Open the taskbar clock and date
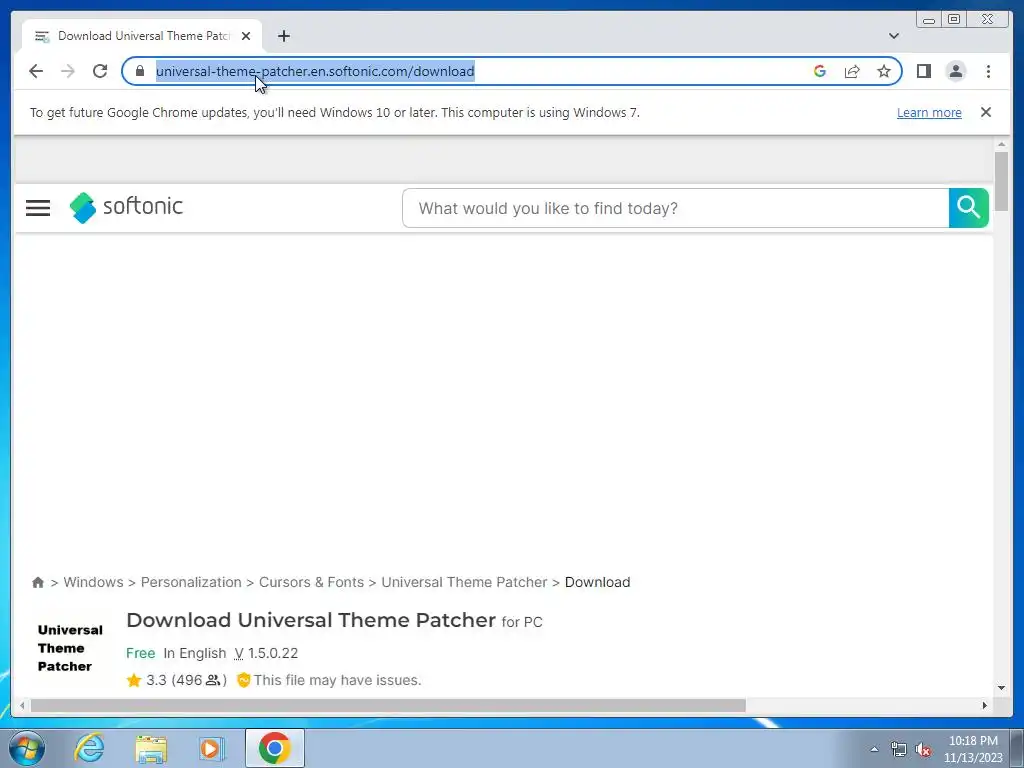Image resolution: width=1024 pixels, height=768 pixels. 973,749
